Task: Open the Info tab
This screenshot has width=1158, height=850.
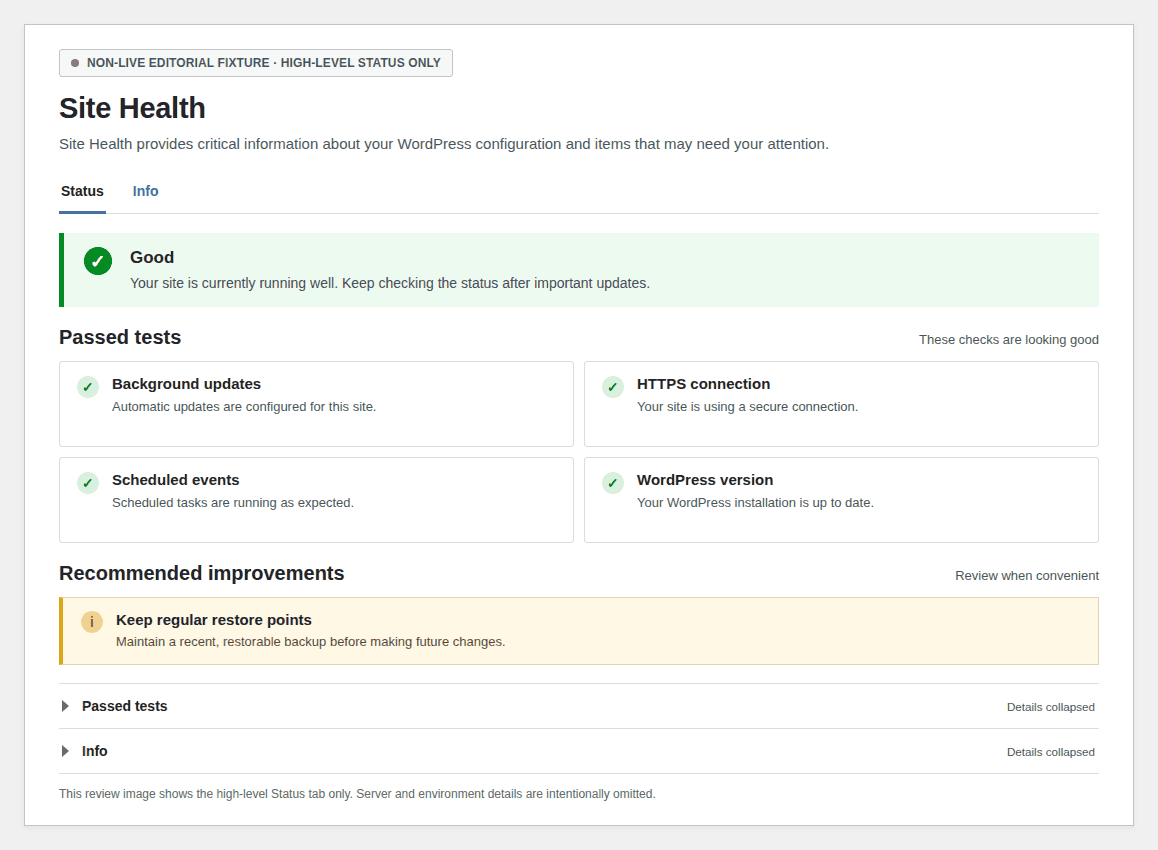Action: (x=145, y=191)
